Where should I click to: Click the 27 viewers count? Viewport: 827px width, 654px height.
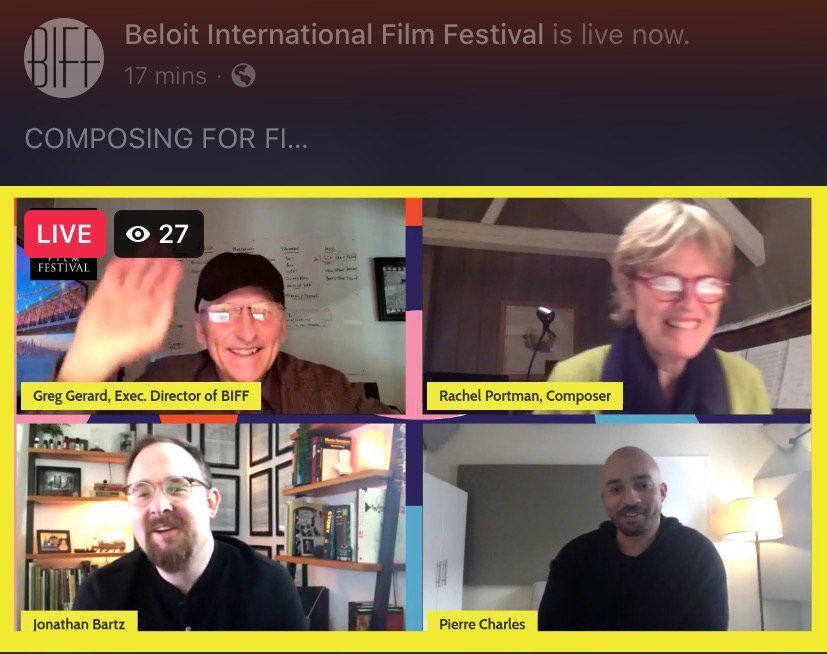174,234
